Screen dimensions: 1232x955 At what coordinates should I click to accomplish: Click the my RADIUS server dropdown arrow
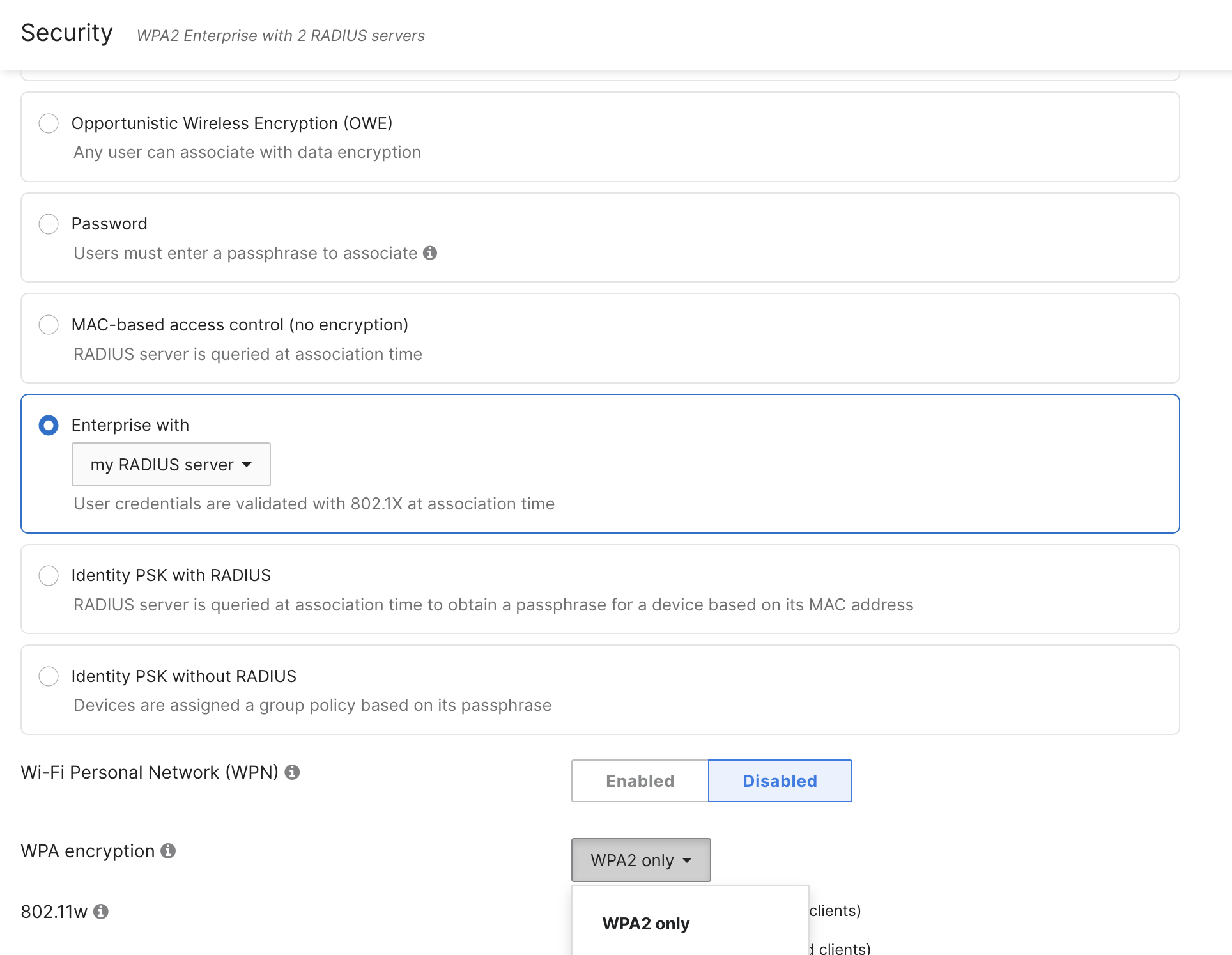click(247, 465)
